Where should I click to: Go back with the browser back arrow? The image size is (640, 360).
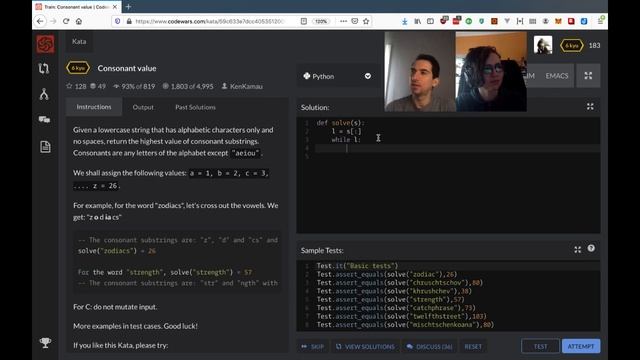[40, 21]
